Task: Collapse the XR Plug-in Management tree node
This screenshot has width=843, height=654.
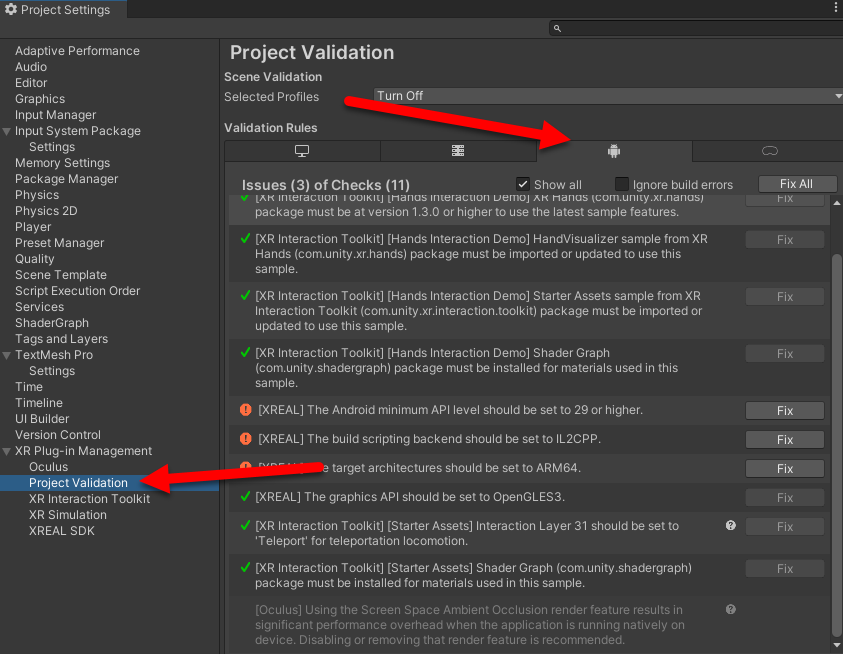Action: [7, 451]
